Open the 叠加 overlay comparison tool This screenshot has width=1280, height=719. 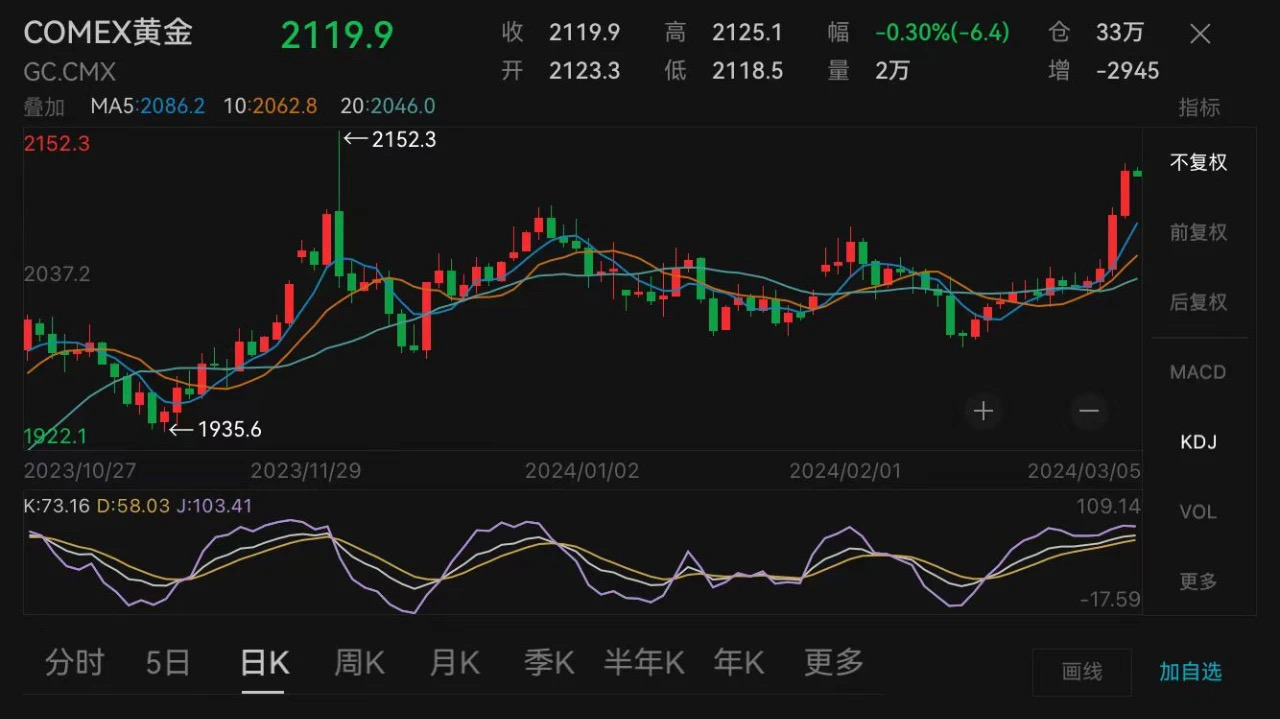pos(44,107)
